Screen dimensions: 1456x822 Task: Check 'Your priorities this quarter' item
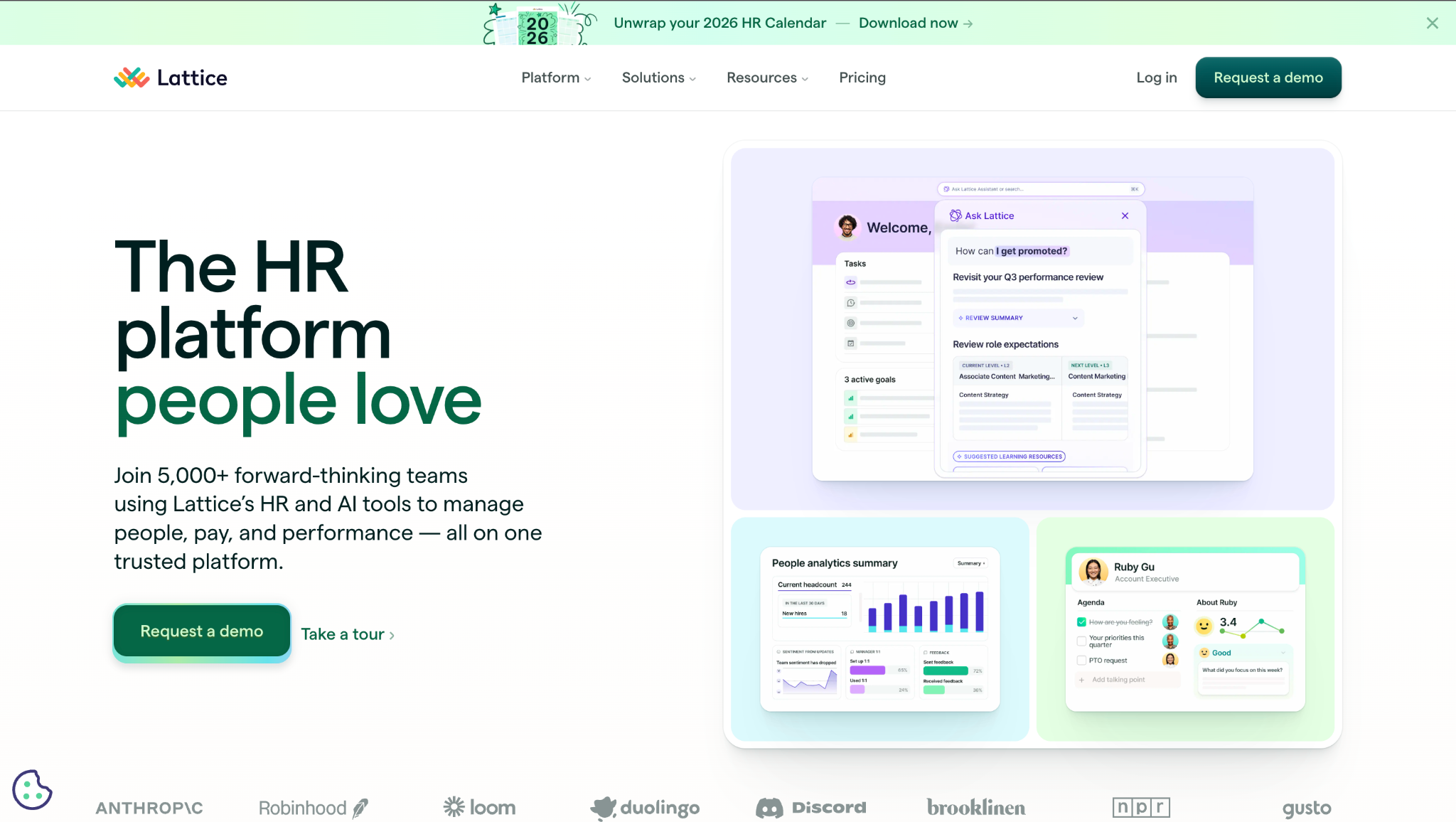click(x=1081, y=641)
